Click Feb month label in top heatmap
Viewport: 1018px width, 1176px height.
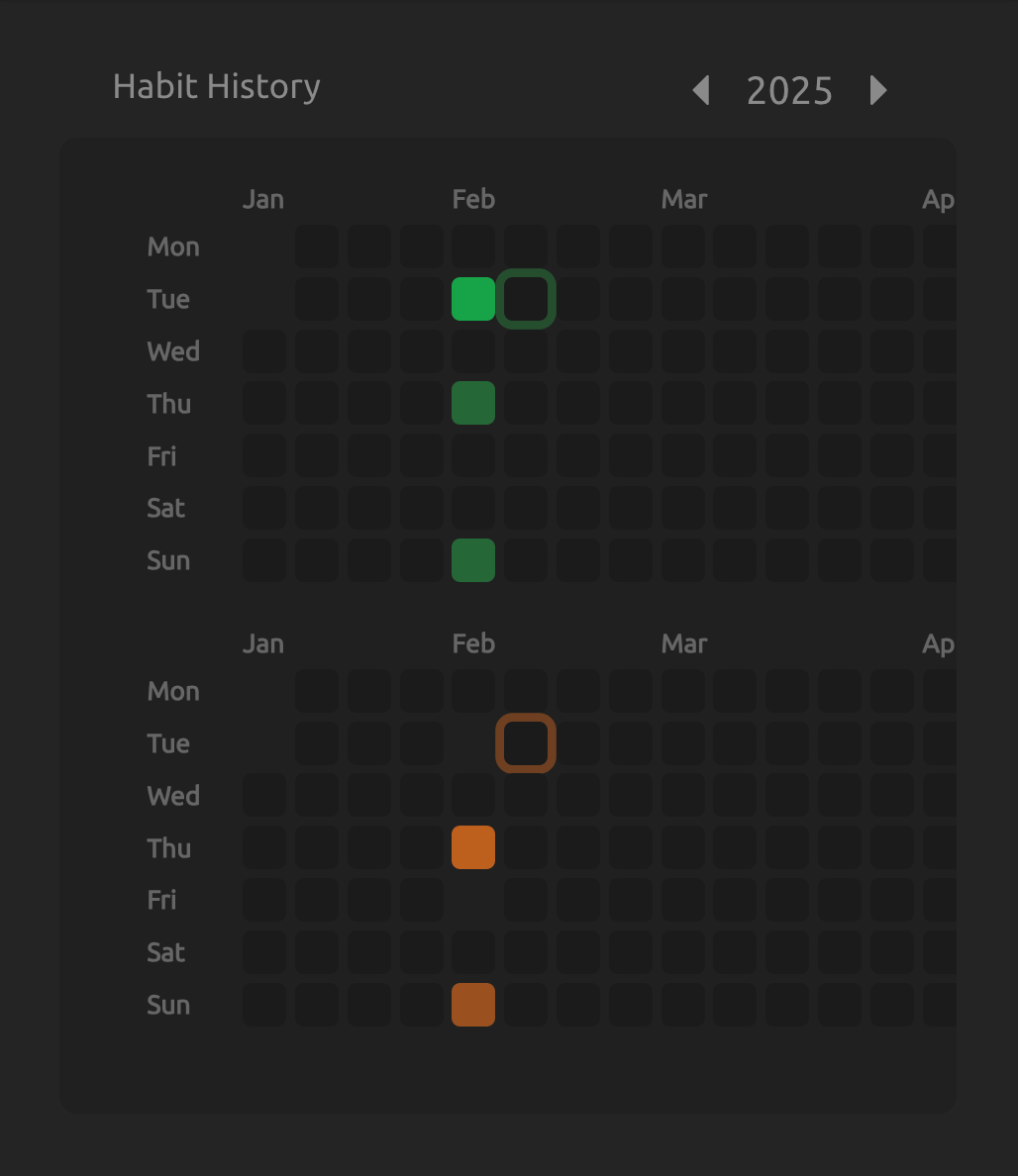click(473, 199)
